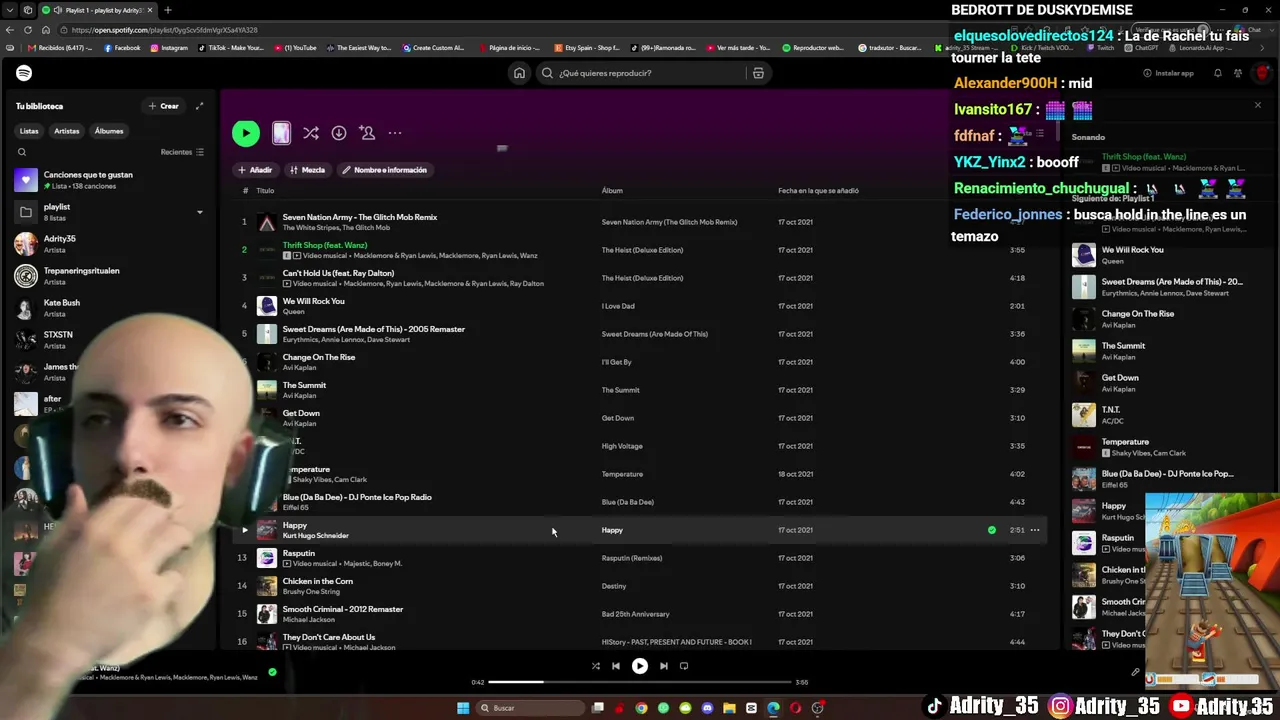Click the Instalar app button
This screenshot has height=720, width=1280.
click(x=1168, y=73)
